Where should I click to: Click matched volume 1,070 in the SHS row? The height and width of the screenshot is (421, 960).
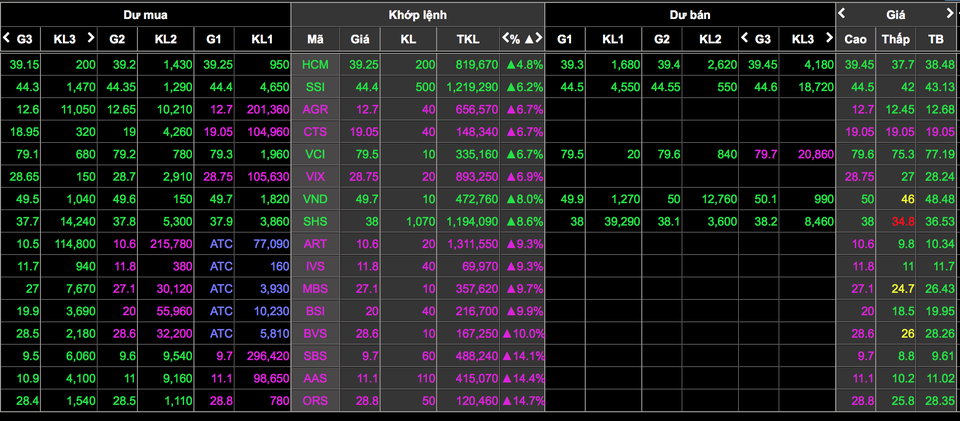click(421, 222)
